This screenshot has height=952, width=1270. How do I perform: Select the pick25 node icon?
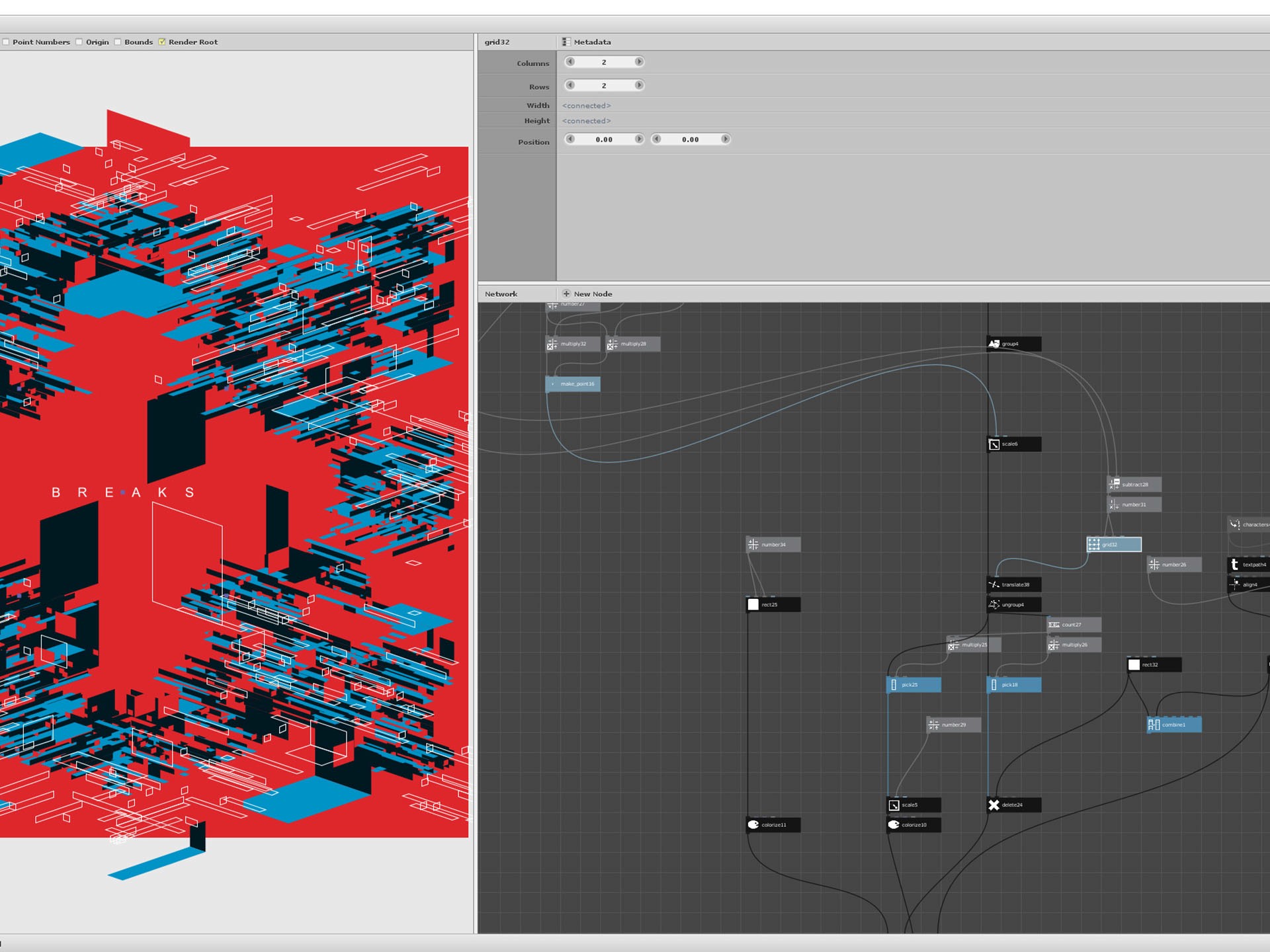pyautogui.click(x=894, y=685)
